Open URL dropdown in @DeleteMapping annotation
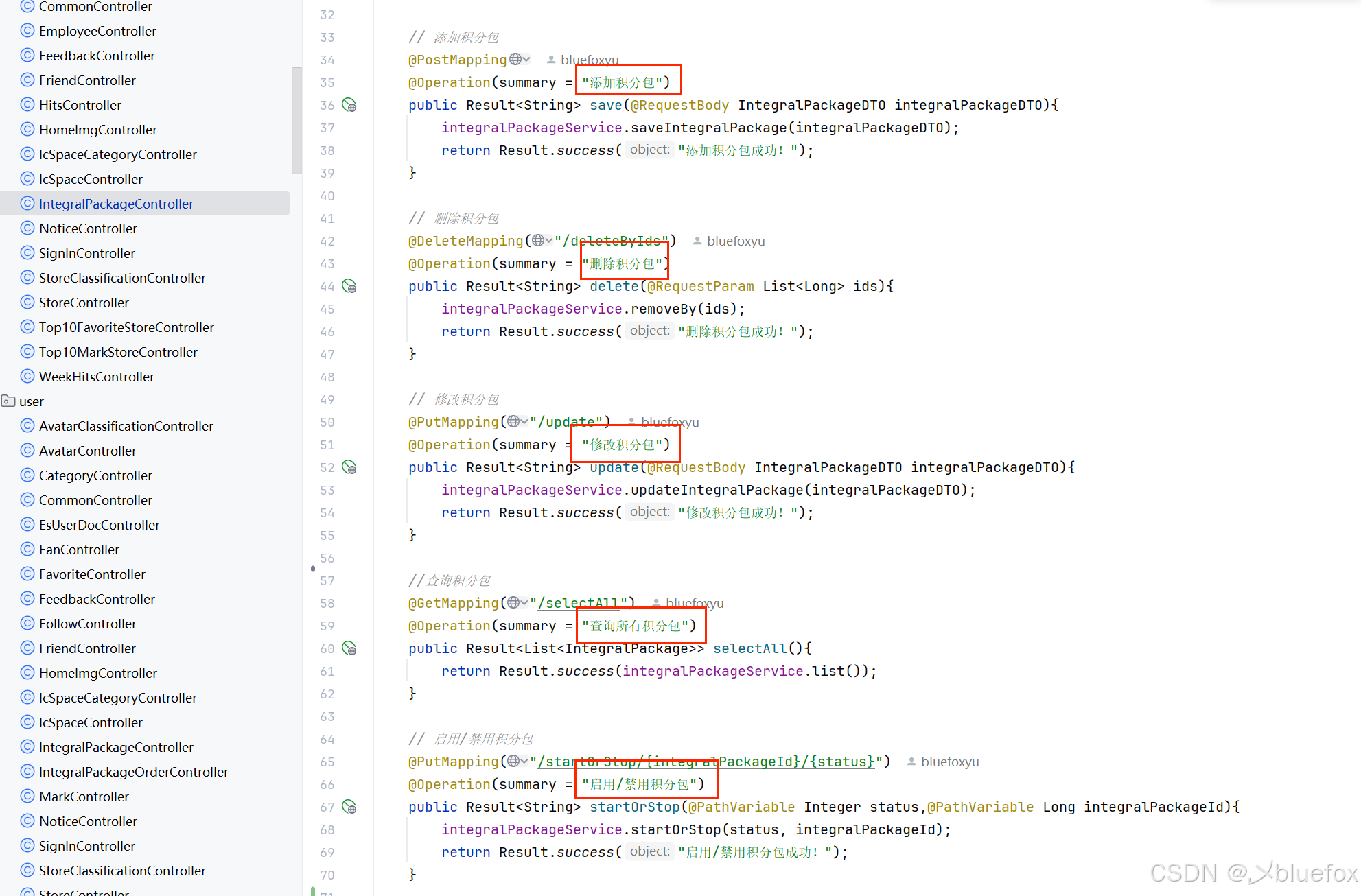Viewport: 1361px width, 896px height. coord(542,241)
